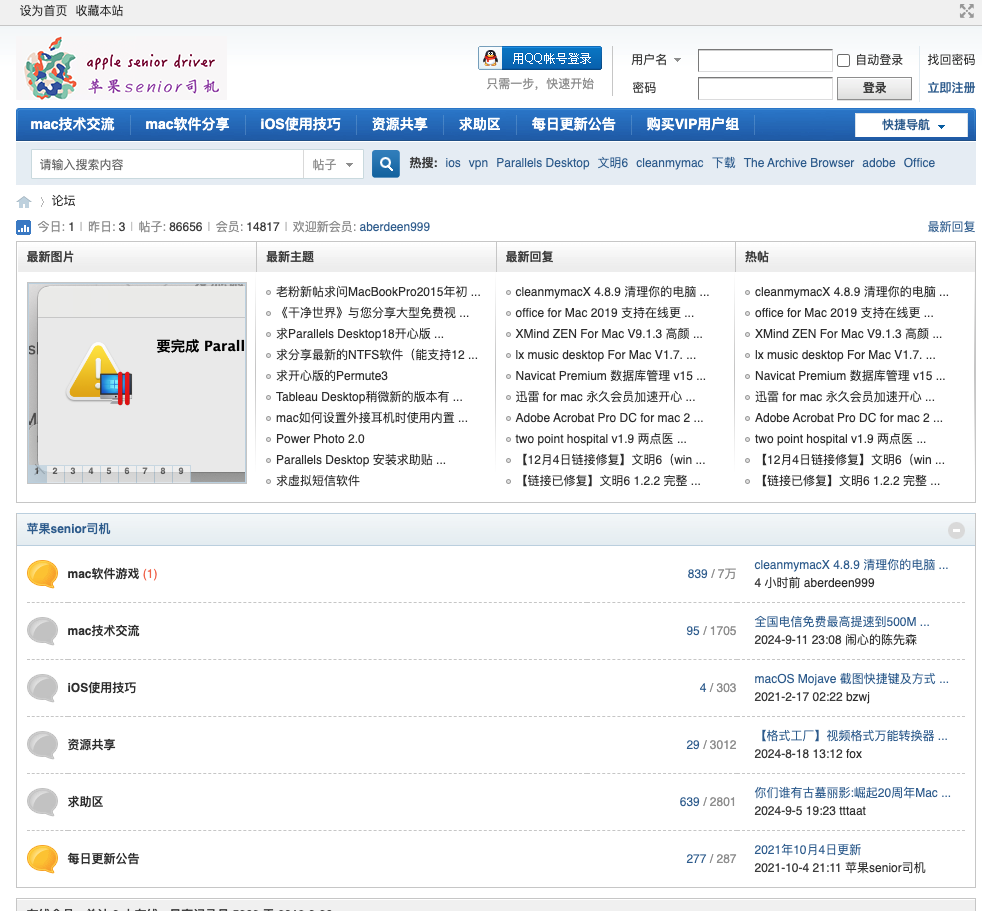Click the 设为首页 link

[43, 11]
